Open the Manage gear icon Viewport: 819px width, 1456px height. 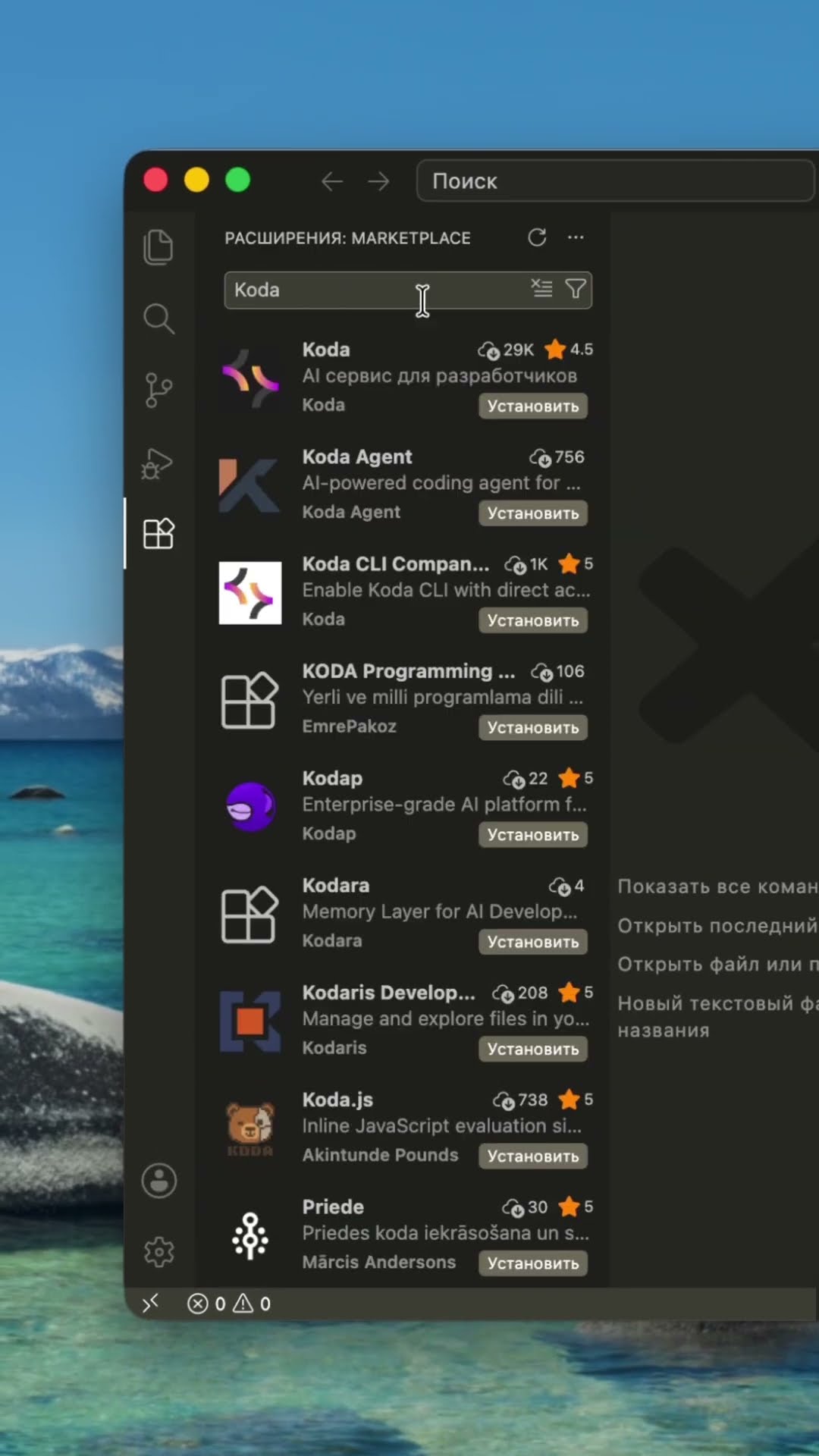[x=158, y=1252]
